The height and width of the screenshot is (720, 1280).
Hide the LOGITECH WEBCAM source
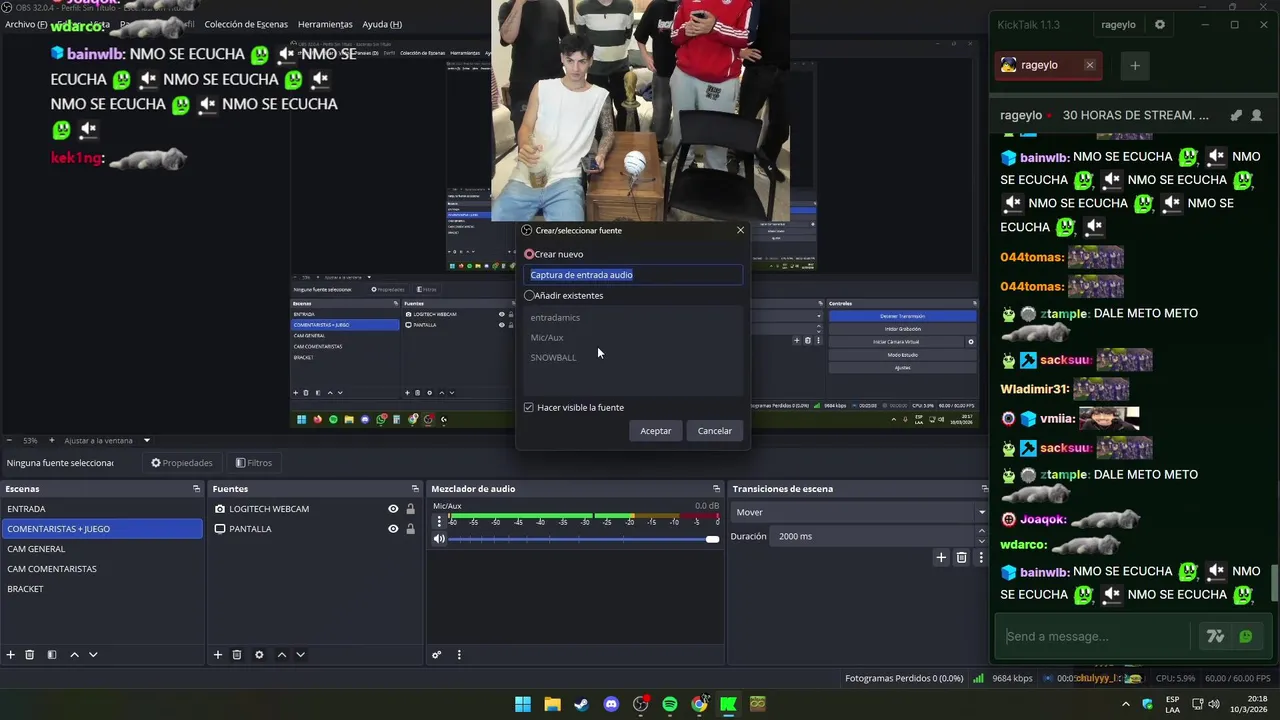coord(393,509)
